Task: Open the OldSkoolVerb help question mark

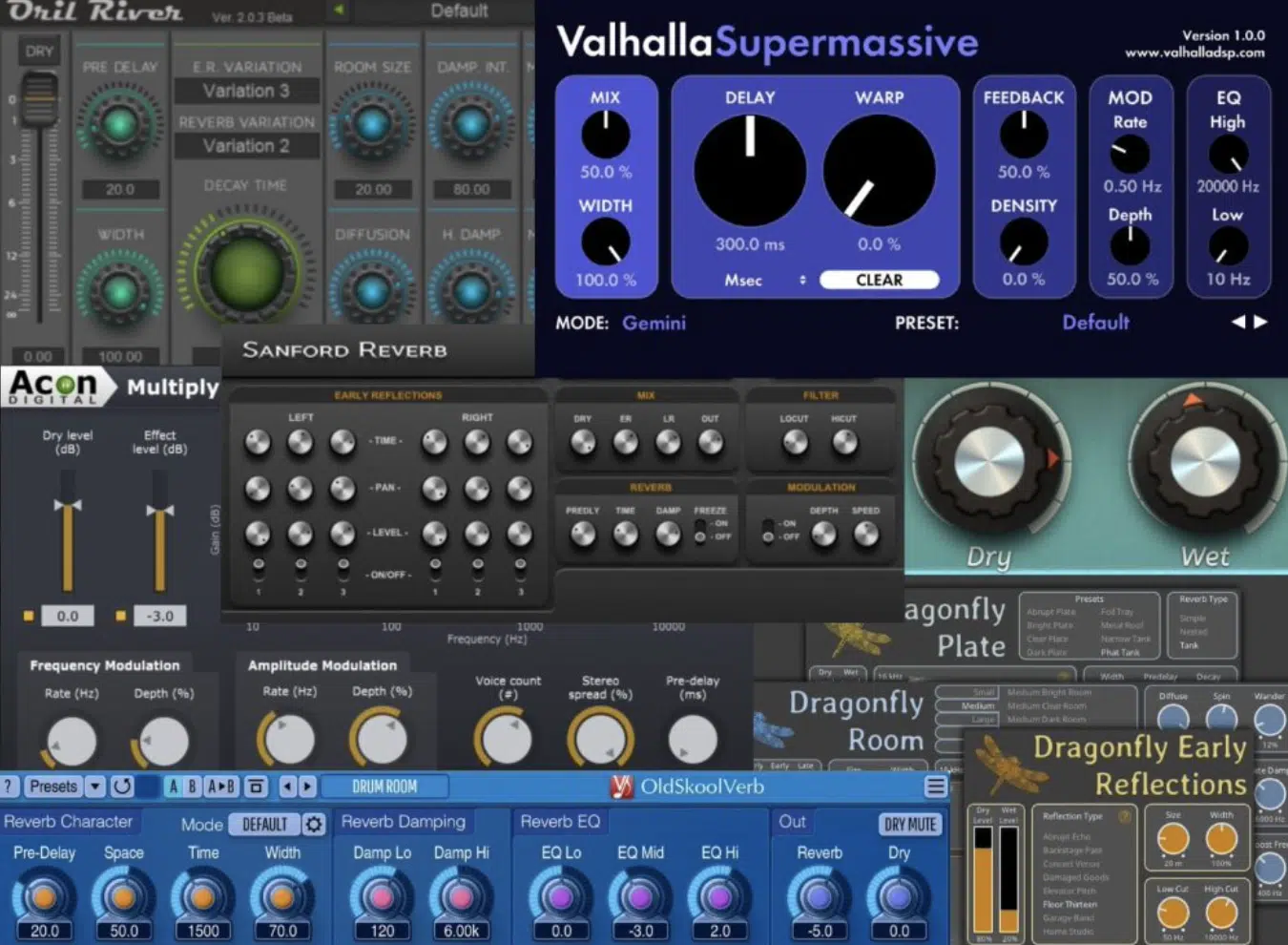Action: (10, 787)
